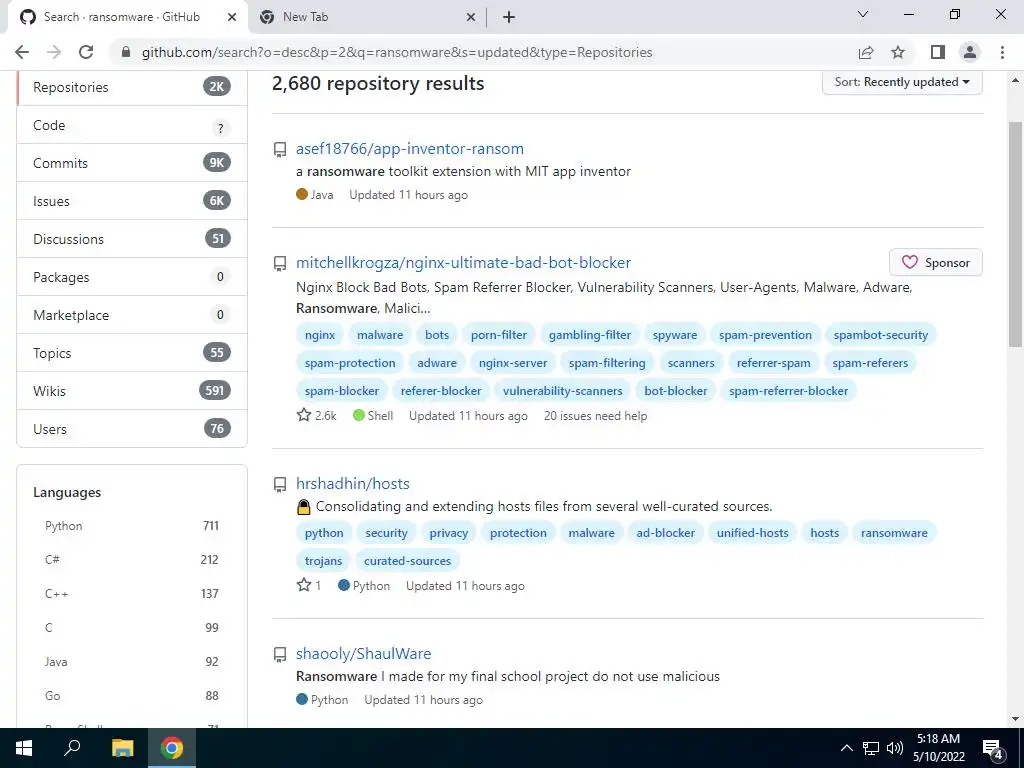Share this page via share icon

866,52
